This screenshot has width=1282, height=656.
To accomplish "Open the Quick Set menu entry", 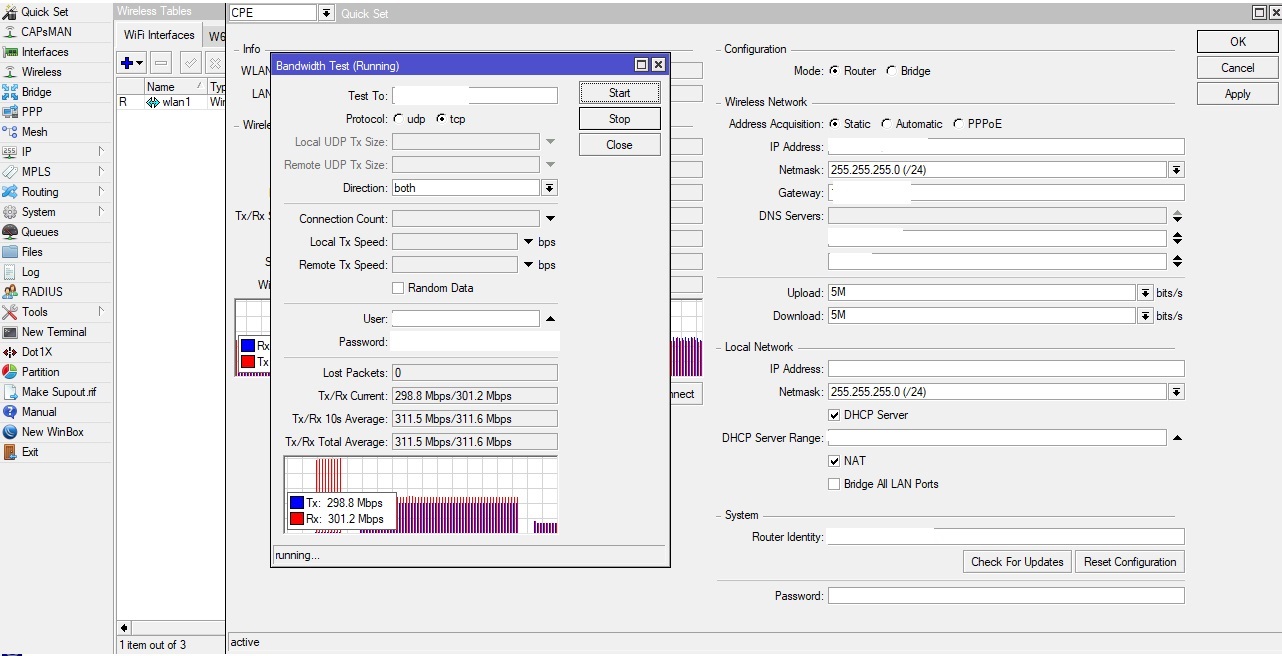I will pos(44,11).
